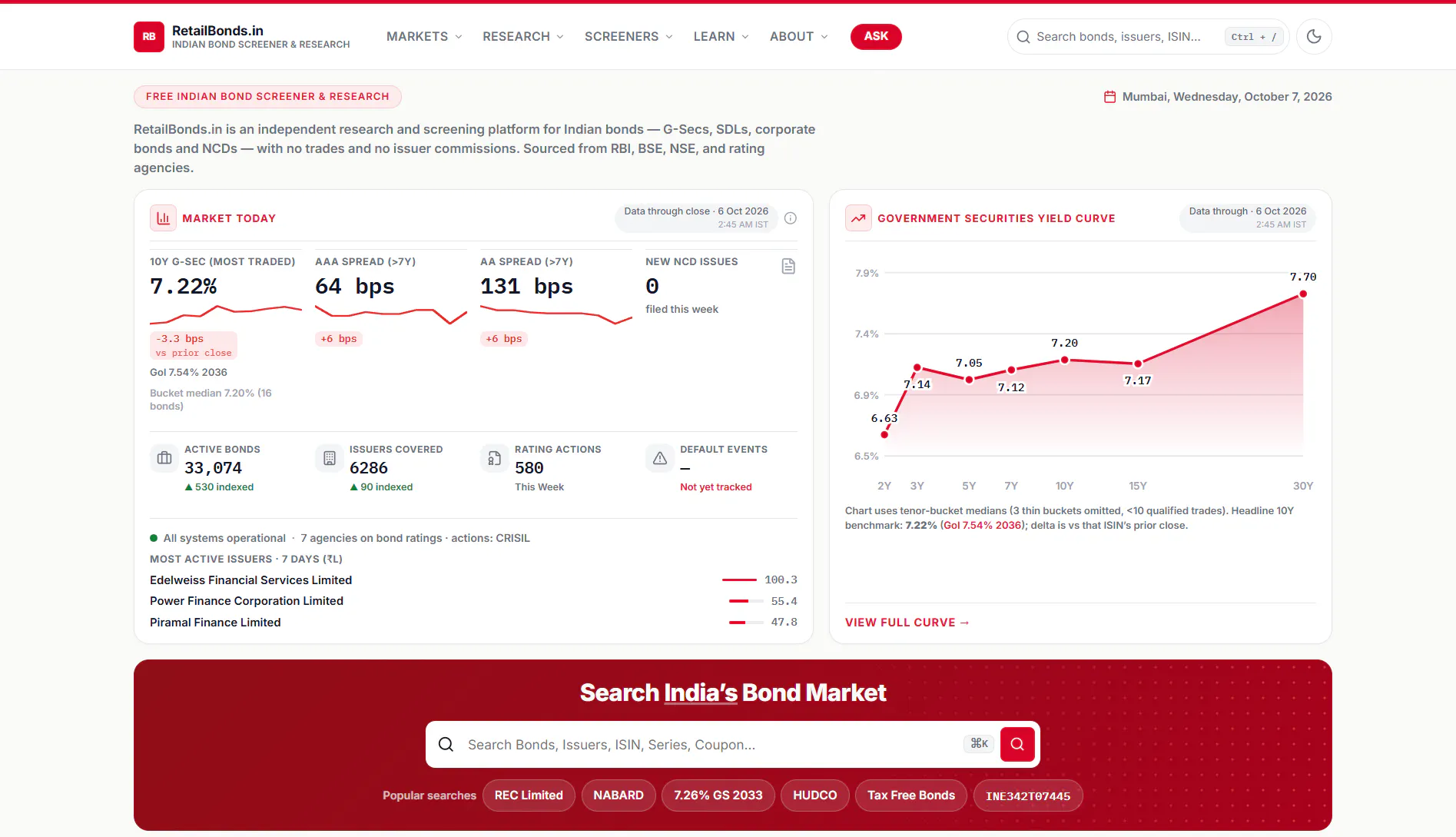Viewport: 1456px width, 837px height.
Task: Click the 580 rating actions count
Action: (529, 468)
